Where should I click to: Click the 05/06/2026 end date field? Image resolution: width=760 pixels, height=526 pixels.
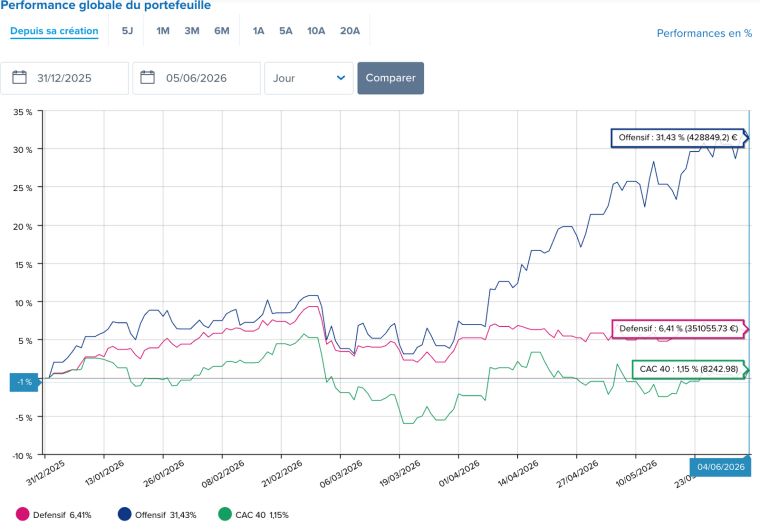pos(197,78)
